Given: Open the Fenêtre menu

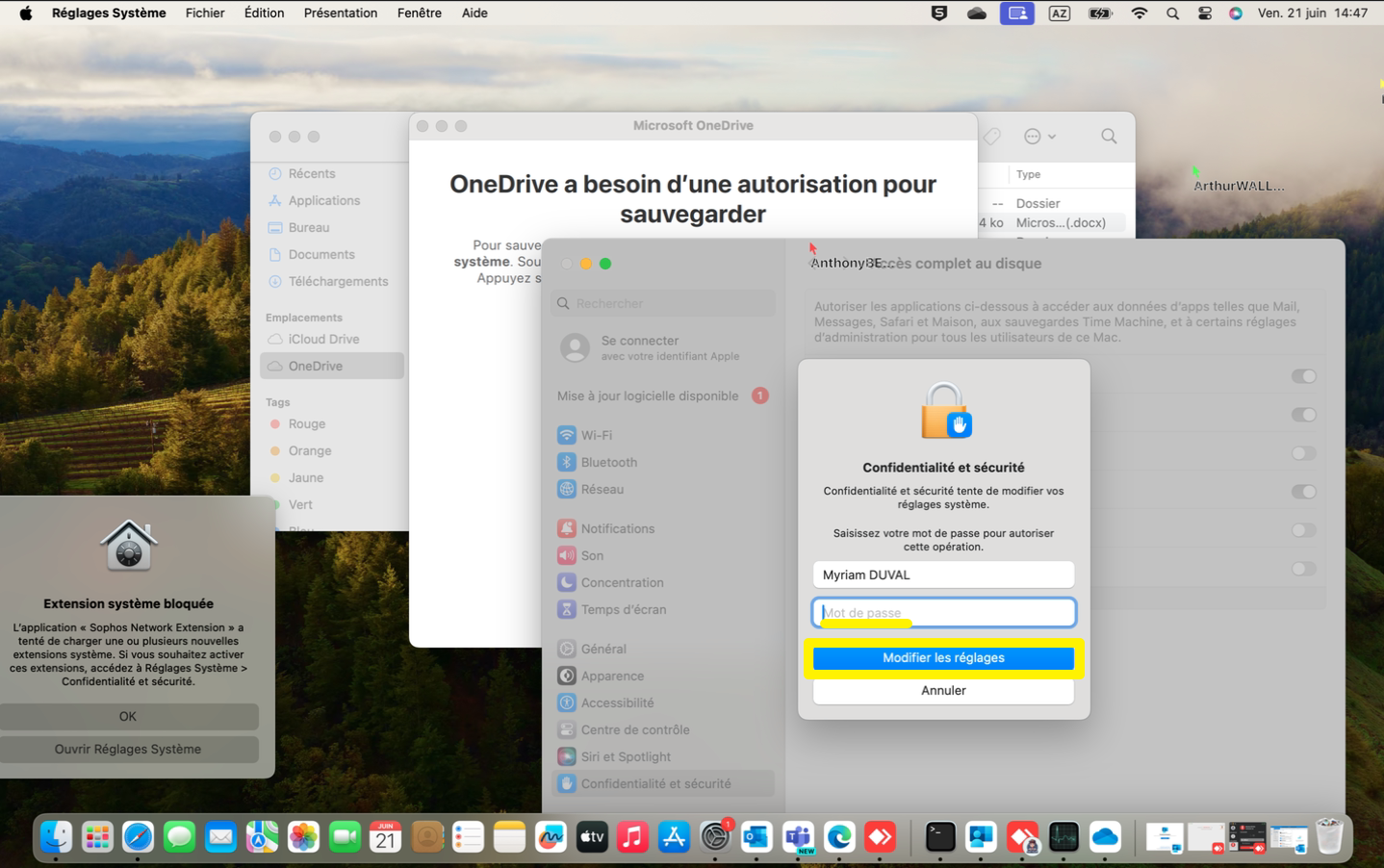Looking at the screenshot, I should point(420,13).
